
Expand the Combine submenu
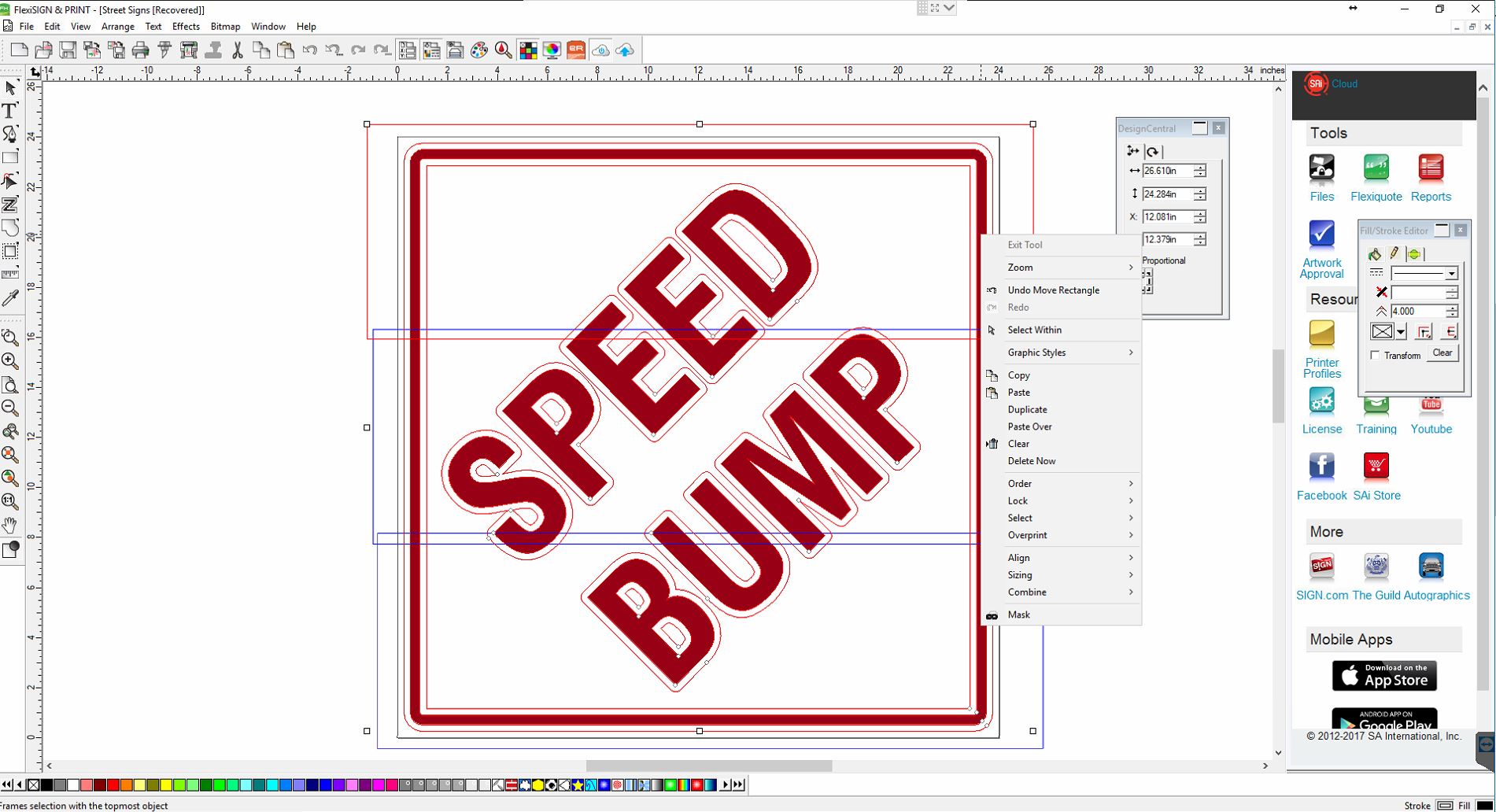1062,592
